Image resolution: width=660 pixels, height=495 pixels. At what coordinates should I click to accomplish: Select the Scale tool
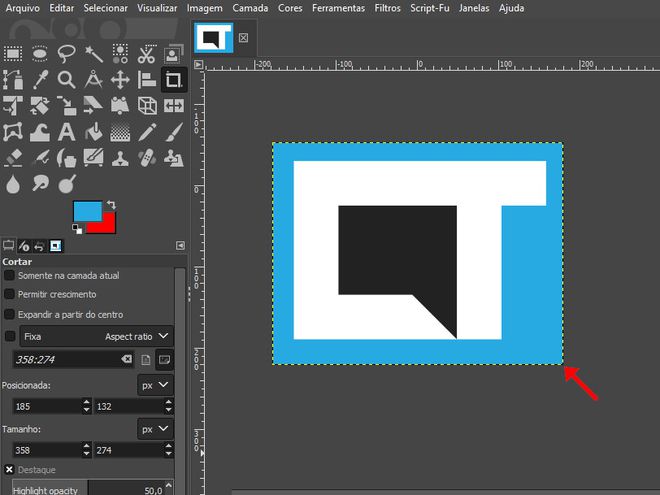coord(67,106)
